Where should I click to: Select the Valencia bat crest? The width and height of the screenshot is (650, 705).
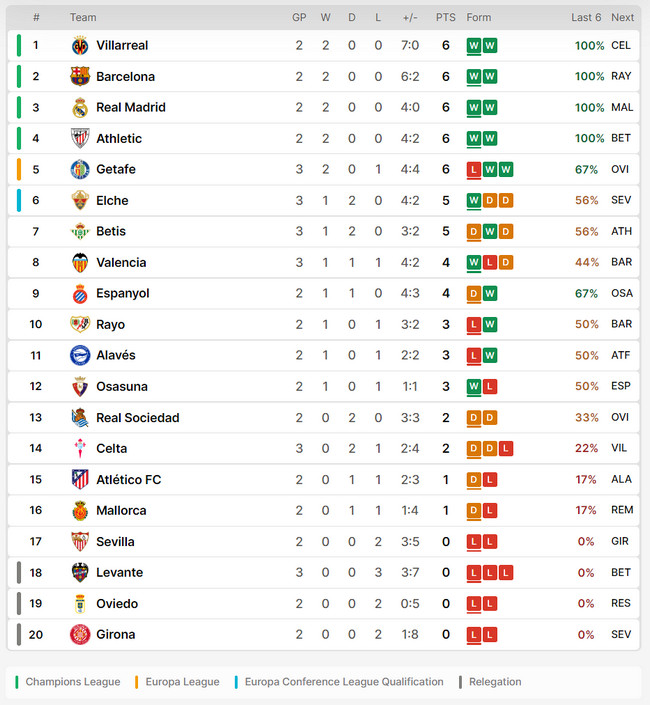80,263
